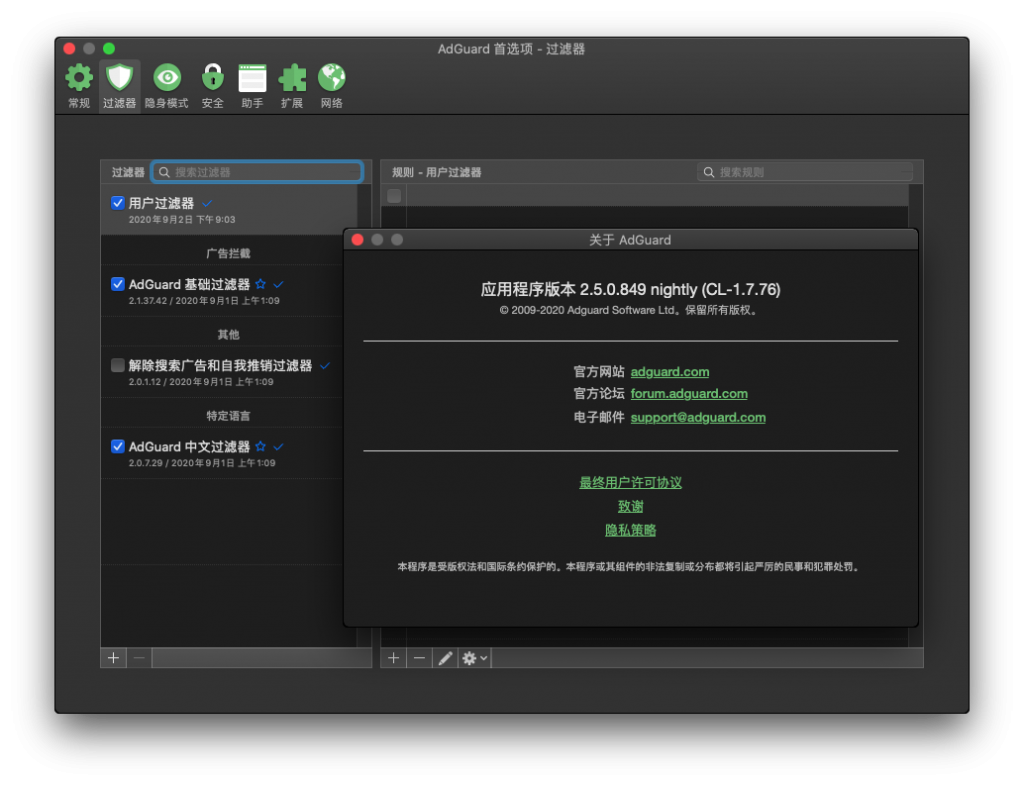Open the 扩展 puzzle piece tab
Image resolution: width=1024 pixels, height=786 pixels.
(x=292, y=86)
